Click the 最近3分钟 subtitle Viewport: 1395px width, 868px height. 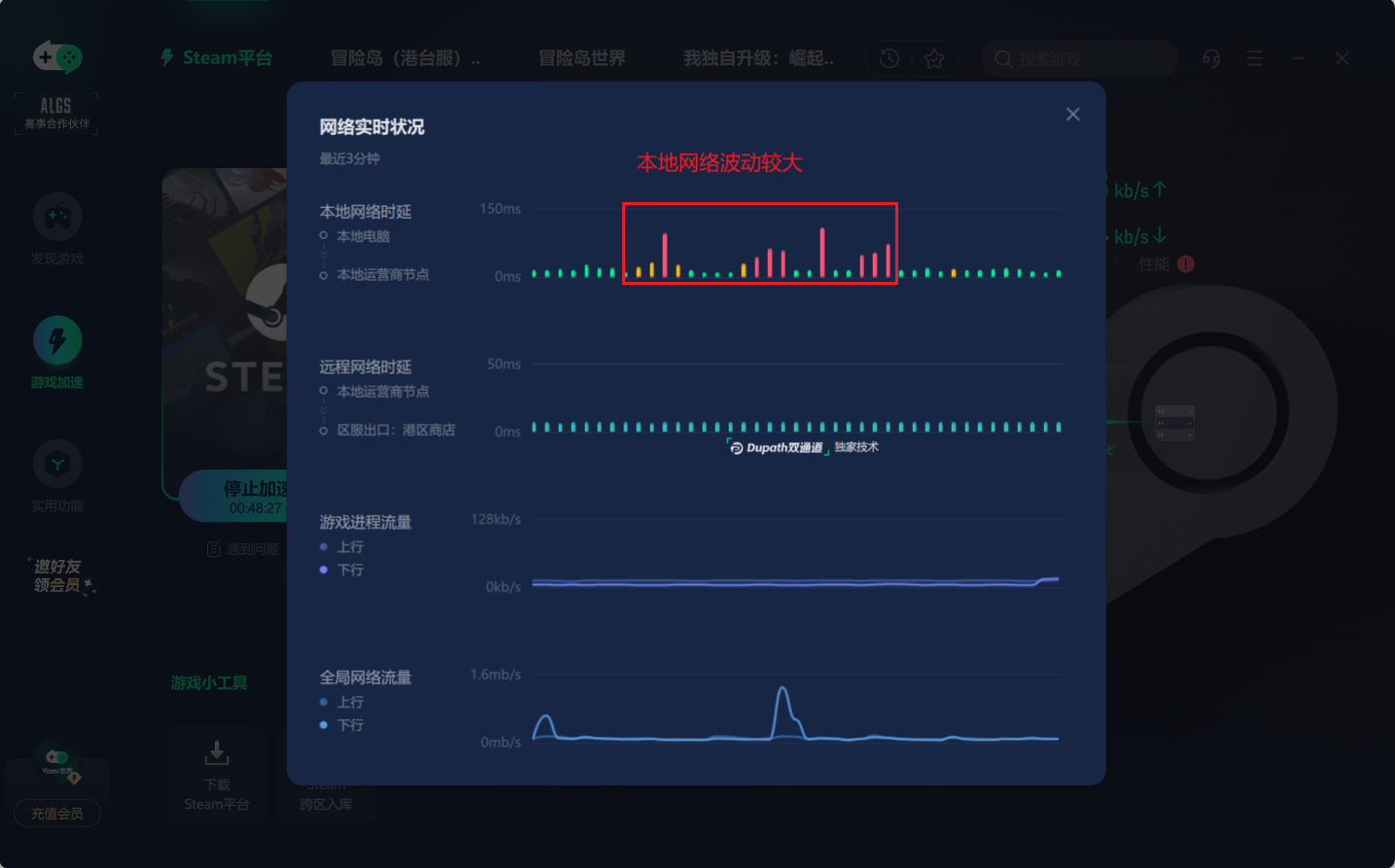coord(349,158)
